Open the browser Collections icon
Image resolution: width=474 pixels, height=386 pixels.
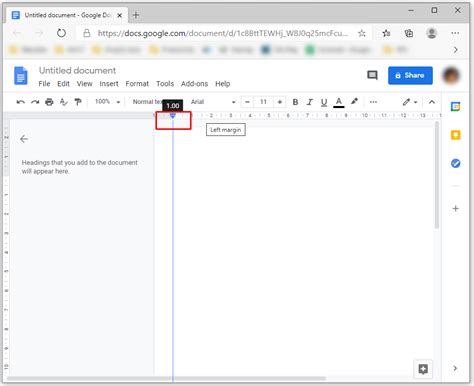pos(409,33)
